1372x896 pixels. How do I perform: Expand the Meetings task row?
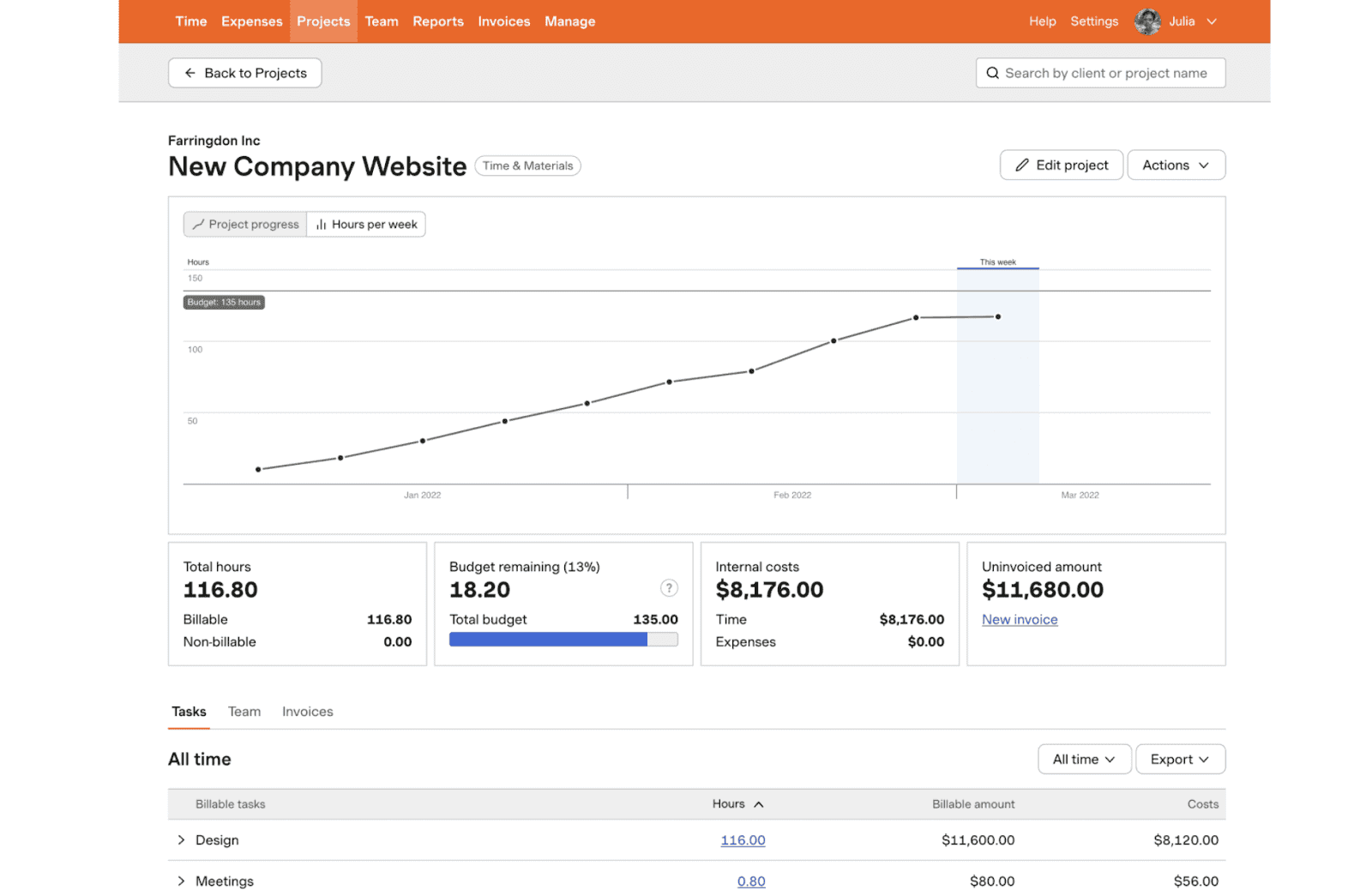coord(181,881)
